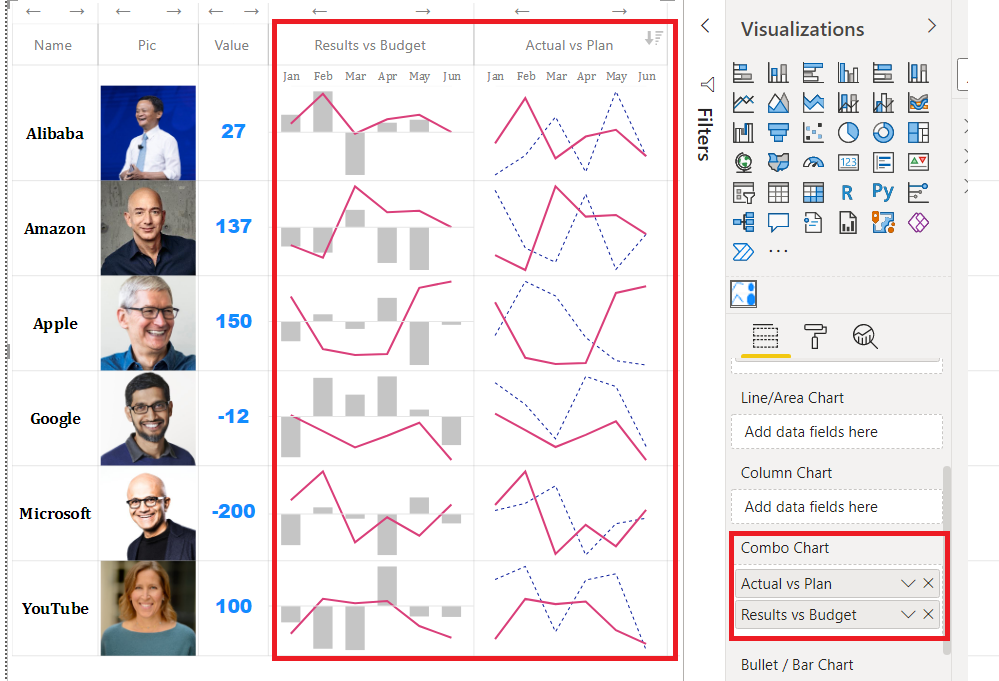This screenshot has height=681, width=999.
Task: Select the paginated report visual
Action: pos(848,222)
